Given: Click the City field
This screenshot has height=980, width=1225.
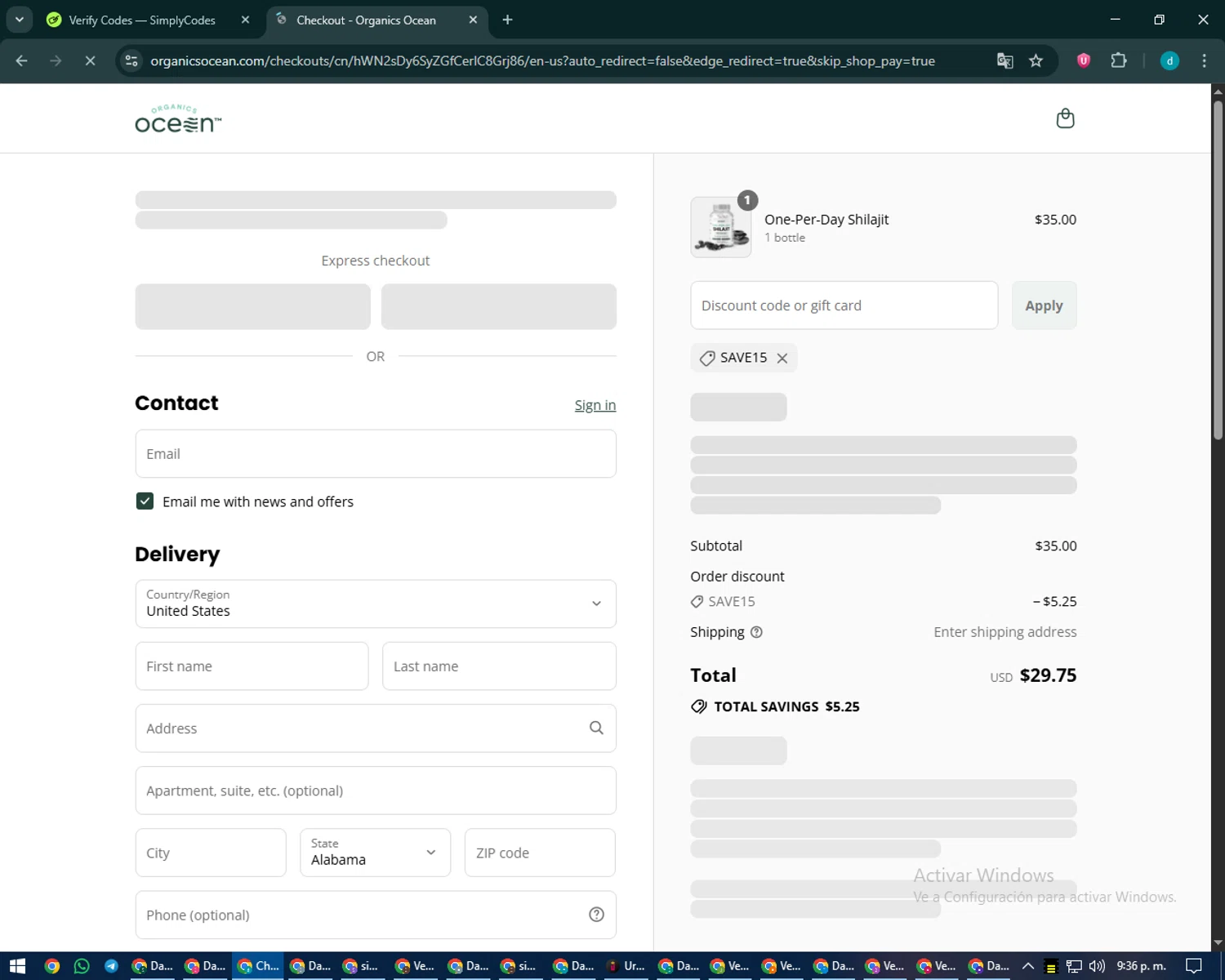Looking at the screenshot, I should (x=211, y=853).
